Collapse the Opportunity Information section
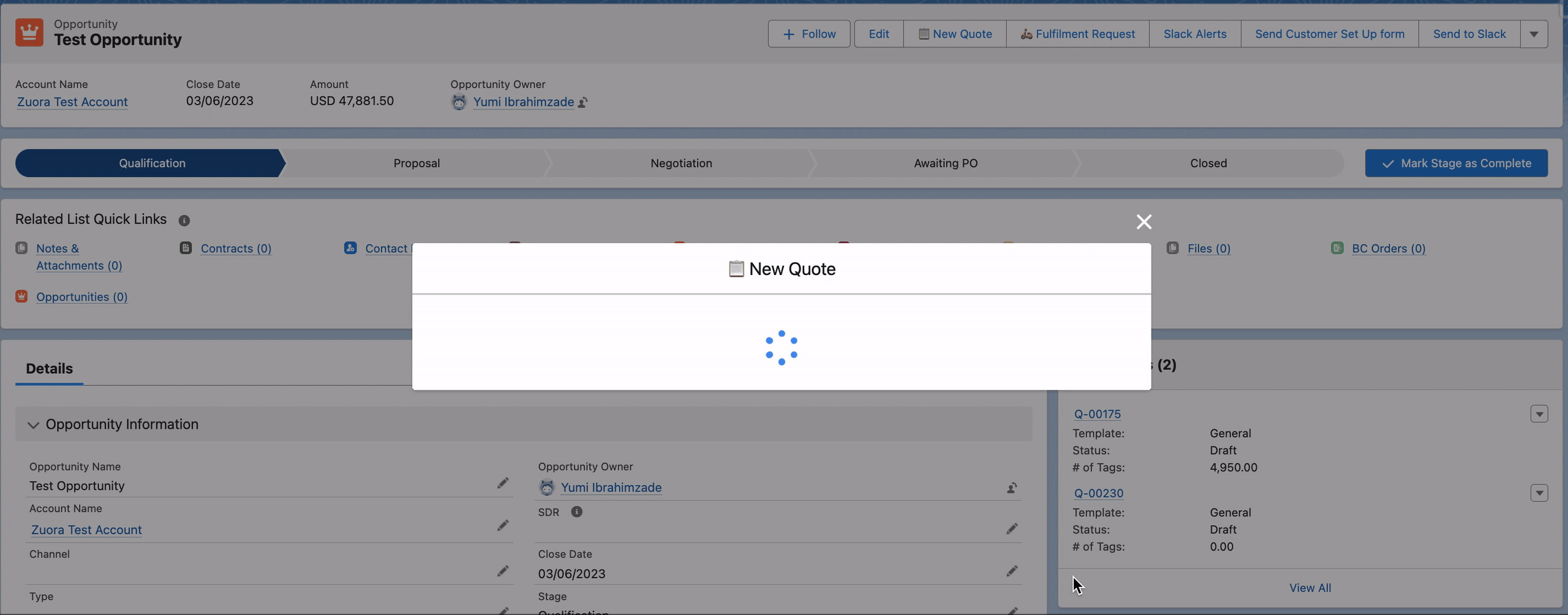The image size is (1568, 615). pyautogui.click(x=33, y=424)
